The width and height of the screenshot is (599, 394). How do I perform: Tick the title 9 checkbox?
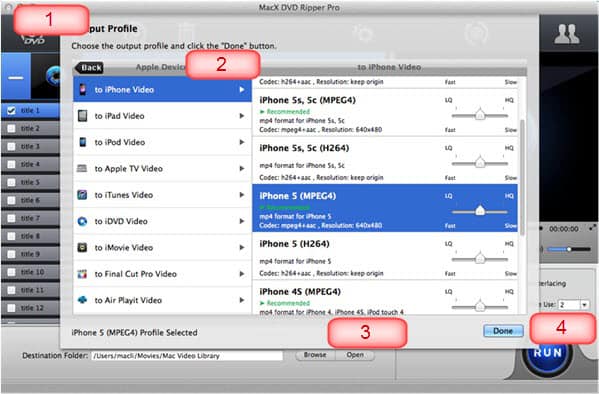(x=11, y=254)
